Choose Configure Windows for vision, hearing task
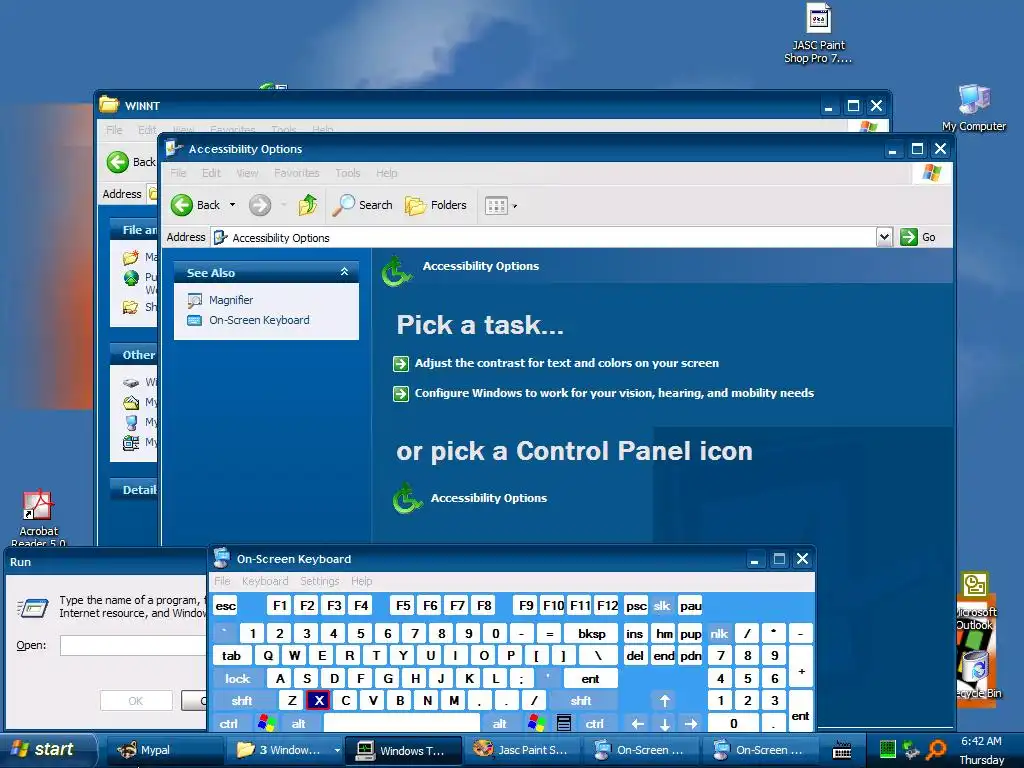 coord(614,393)
